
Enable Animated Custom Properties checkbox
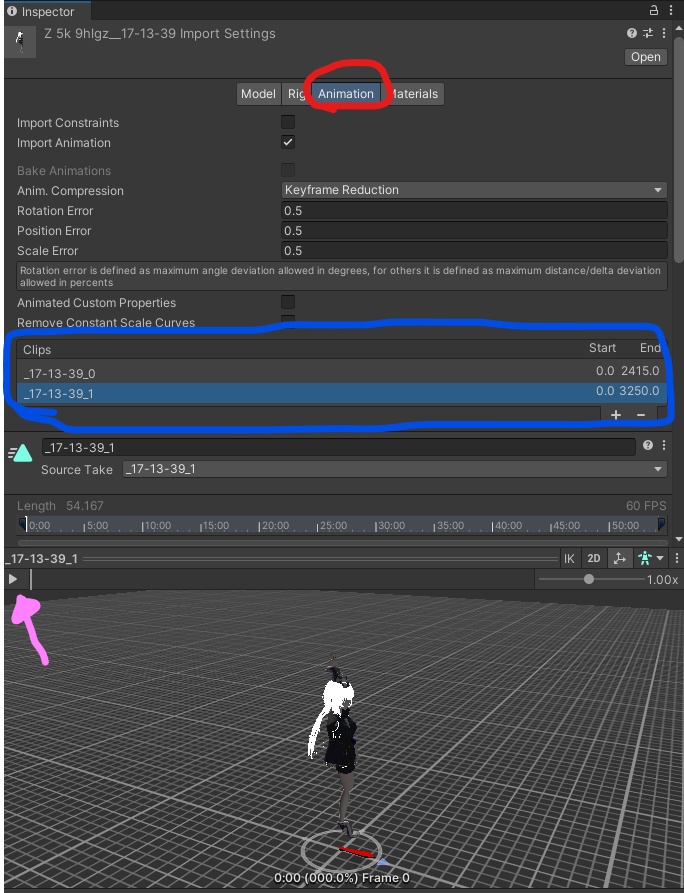pyautogui.click(x=288, y=302)
